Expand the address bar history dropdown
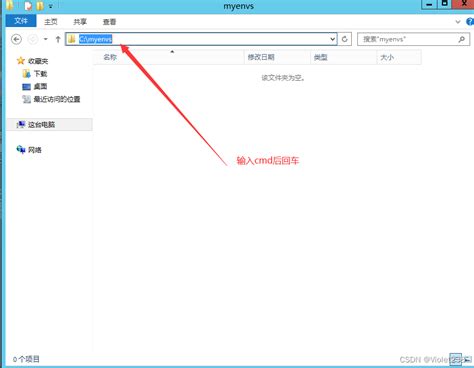 point(332,39)
